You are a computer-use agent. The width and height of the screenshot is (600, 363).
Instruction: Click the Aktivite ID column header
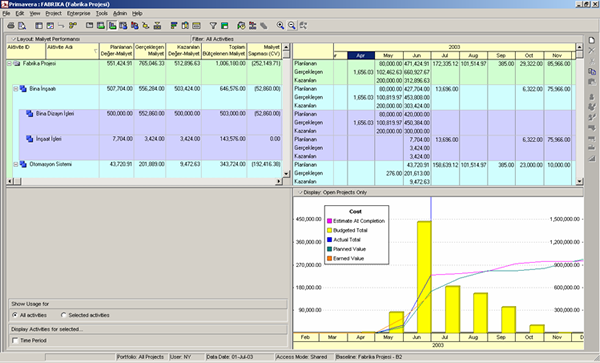pyautogui.click(x=26, y=51)
